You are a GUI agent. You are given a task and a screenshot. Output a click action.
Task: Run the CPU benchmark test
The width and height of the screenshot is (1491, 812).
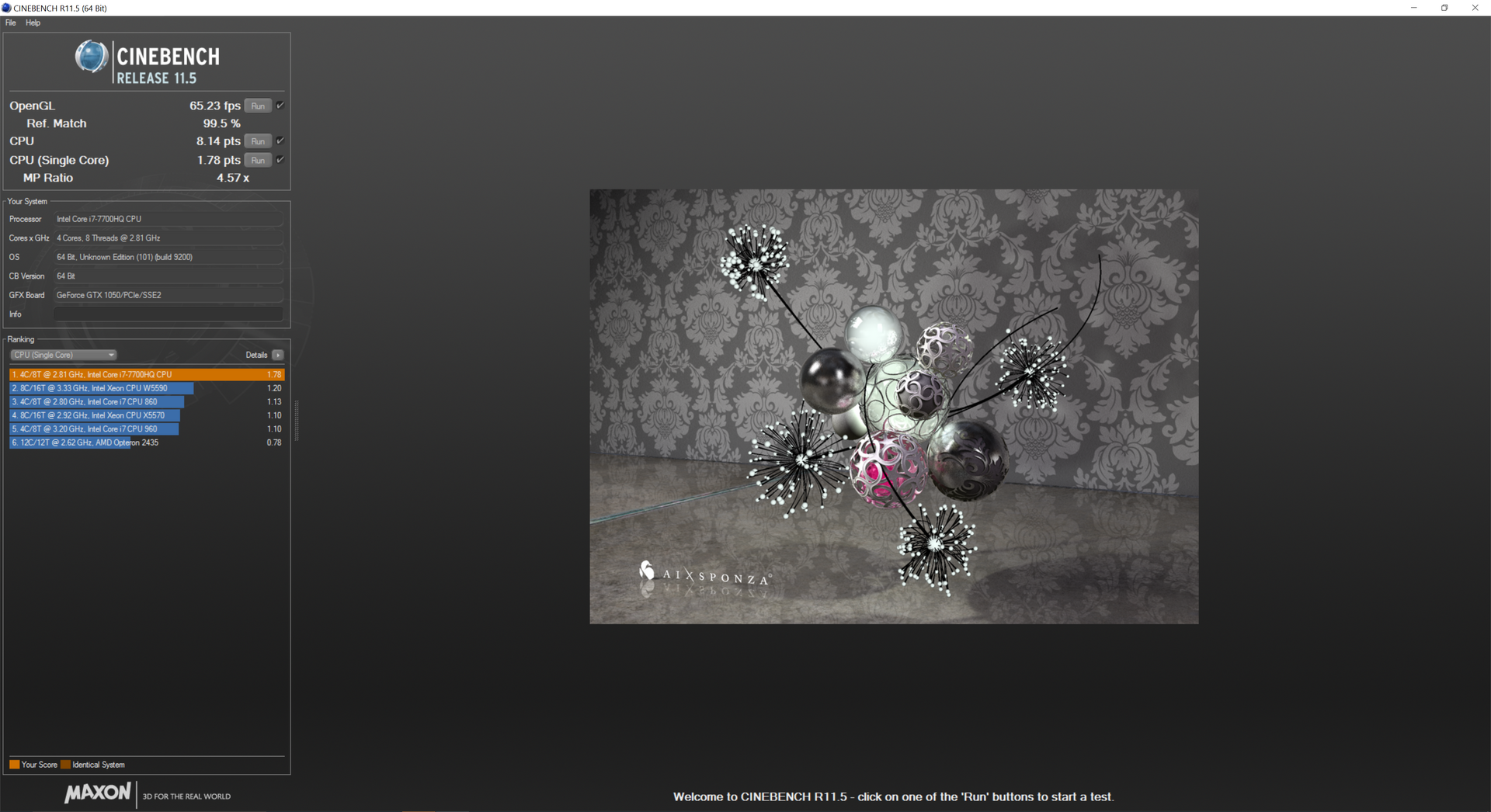(x=258, y=141)
